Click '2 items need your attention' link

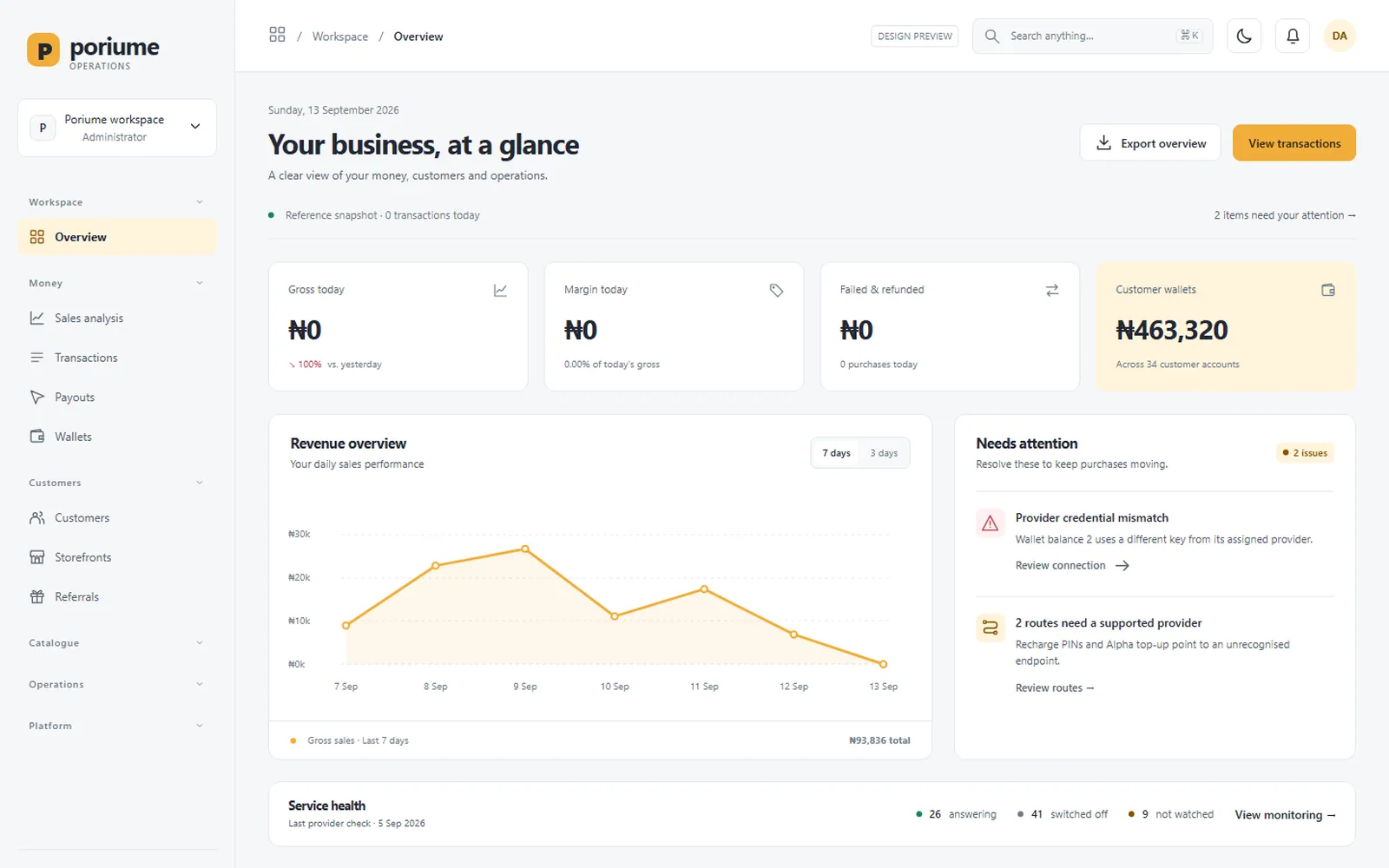pos(1285,215)
